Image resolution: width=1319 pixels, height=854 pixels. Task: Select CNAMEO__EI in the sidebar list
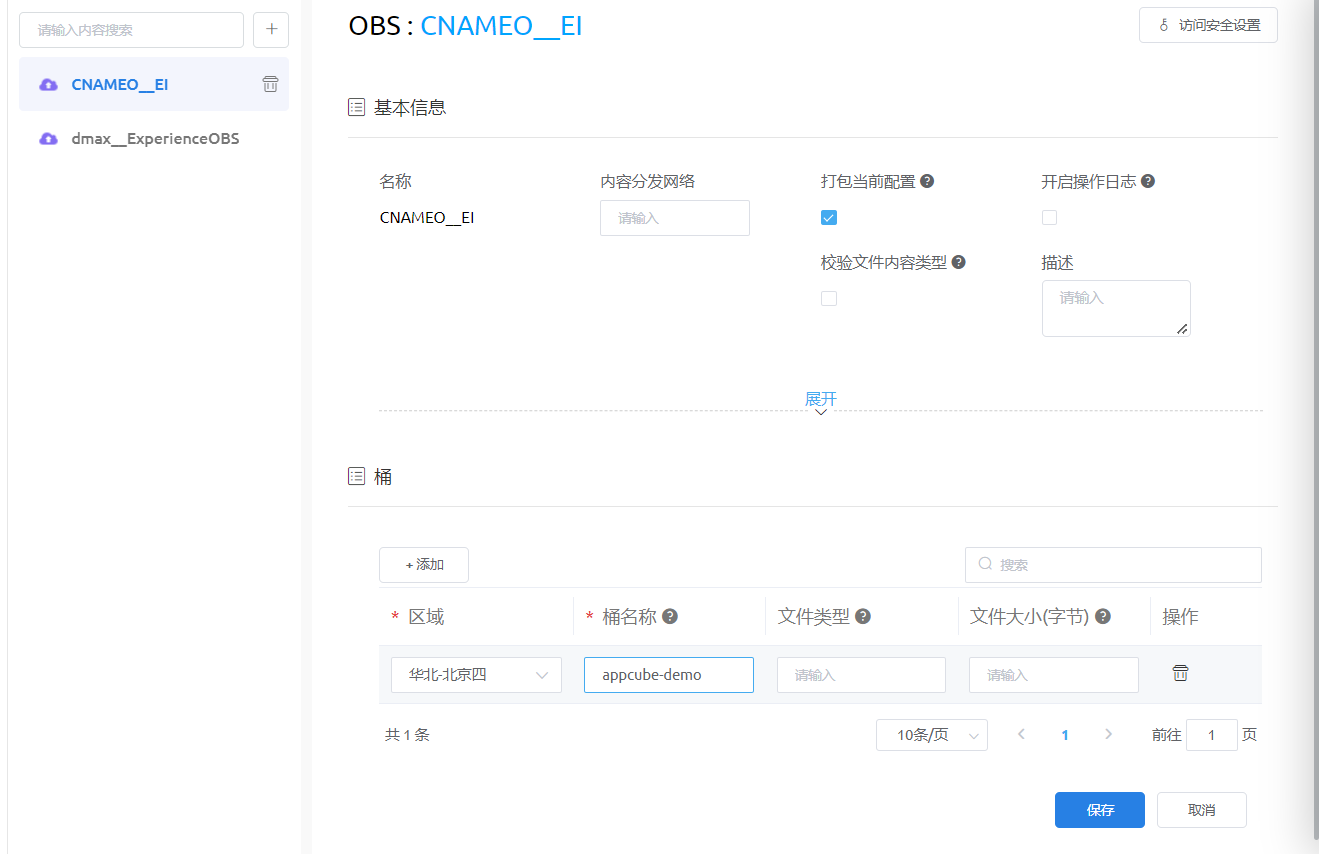[153, 84]
